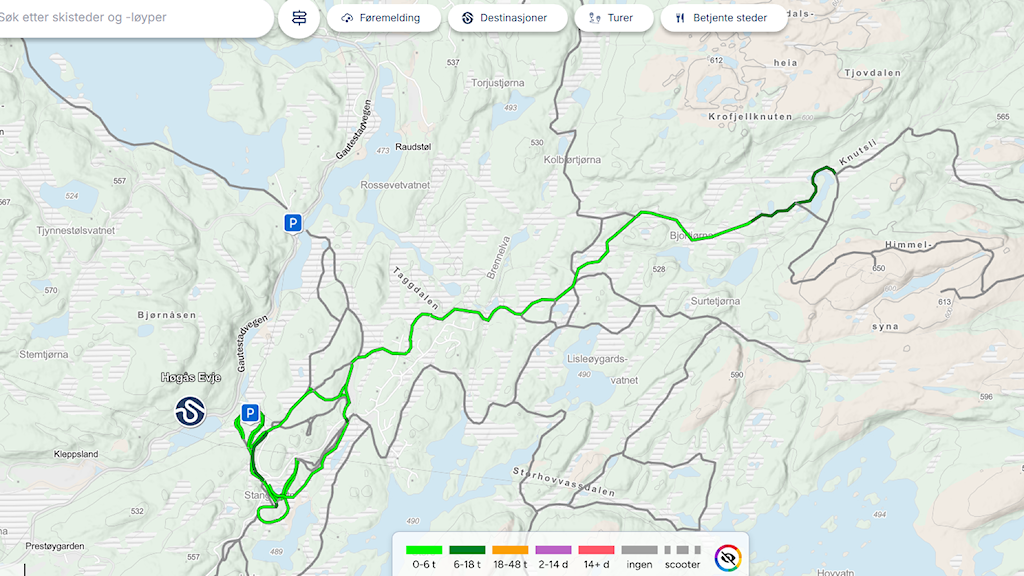The image size is (1024, 576).
Task: Toggle the scooter track legend item
Action: [682, 557]
